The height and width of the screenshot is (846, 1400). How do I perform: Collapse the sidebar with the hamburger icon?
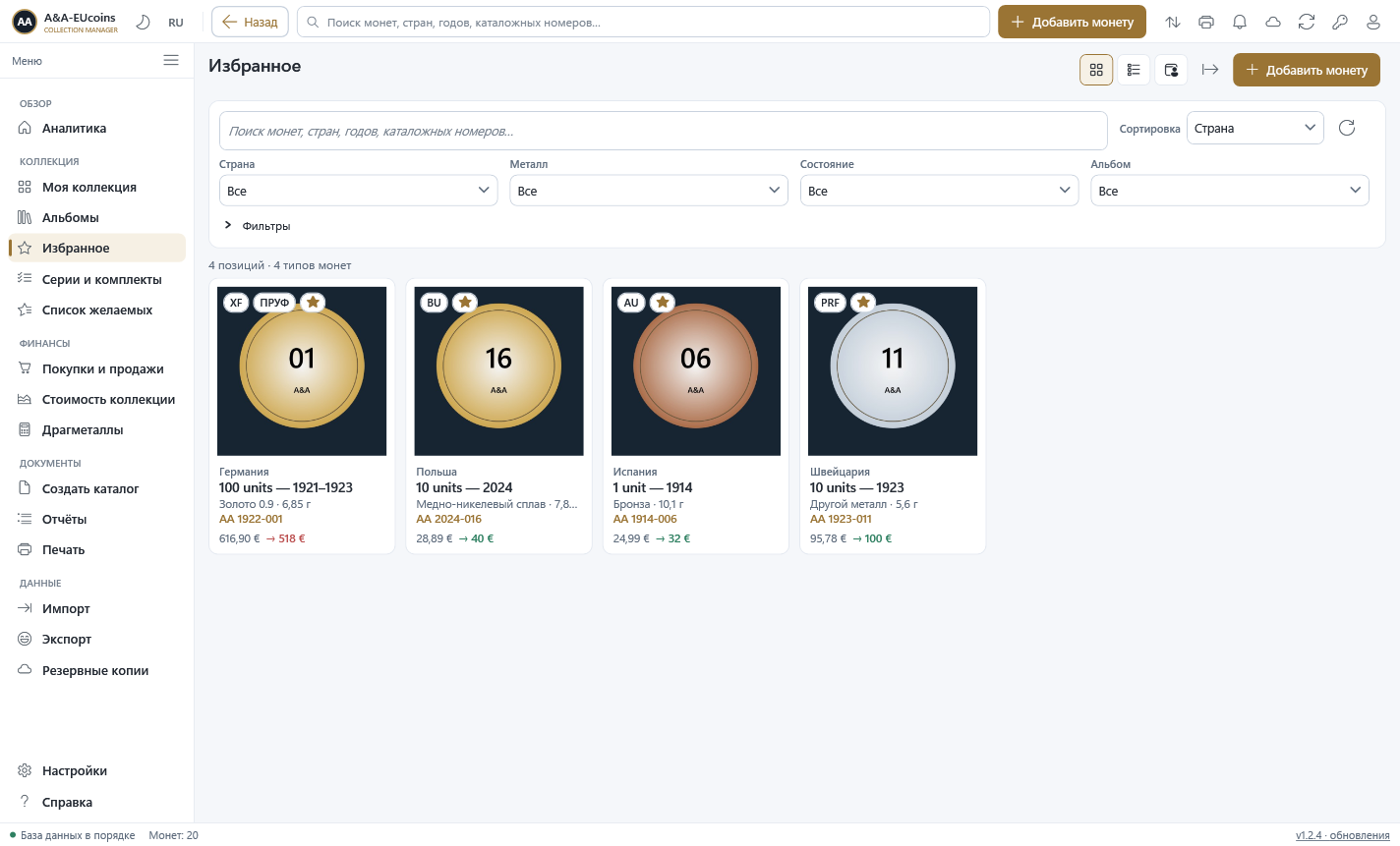pos(171,60)
